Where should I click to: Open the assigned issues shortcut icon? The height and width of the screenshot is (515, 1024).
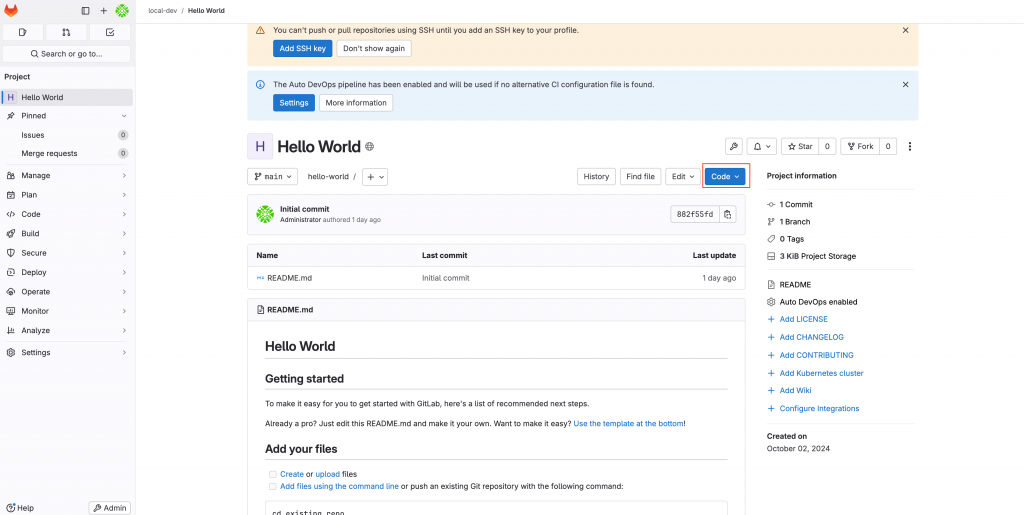tap(23, 32)
